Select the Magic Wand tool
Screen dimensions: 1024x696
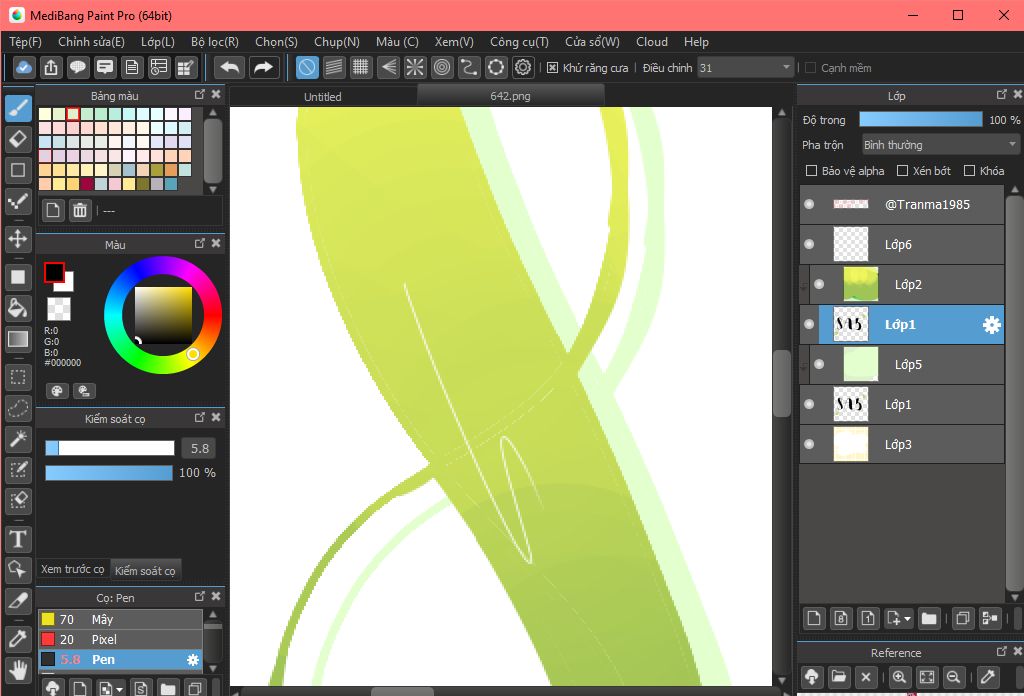(18, 439)
